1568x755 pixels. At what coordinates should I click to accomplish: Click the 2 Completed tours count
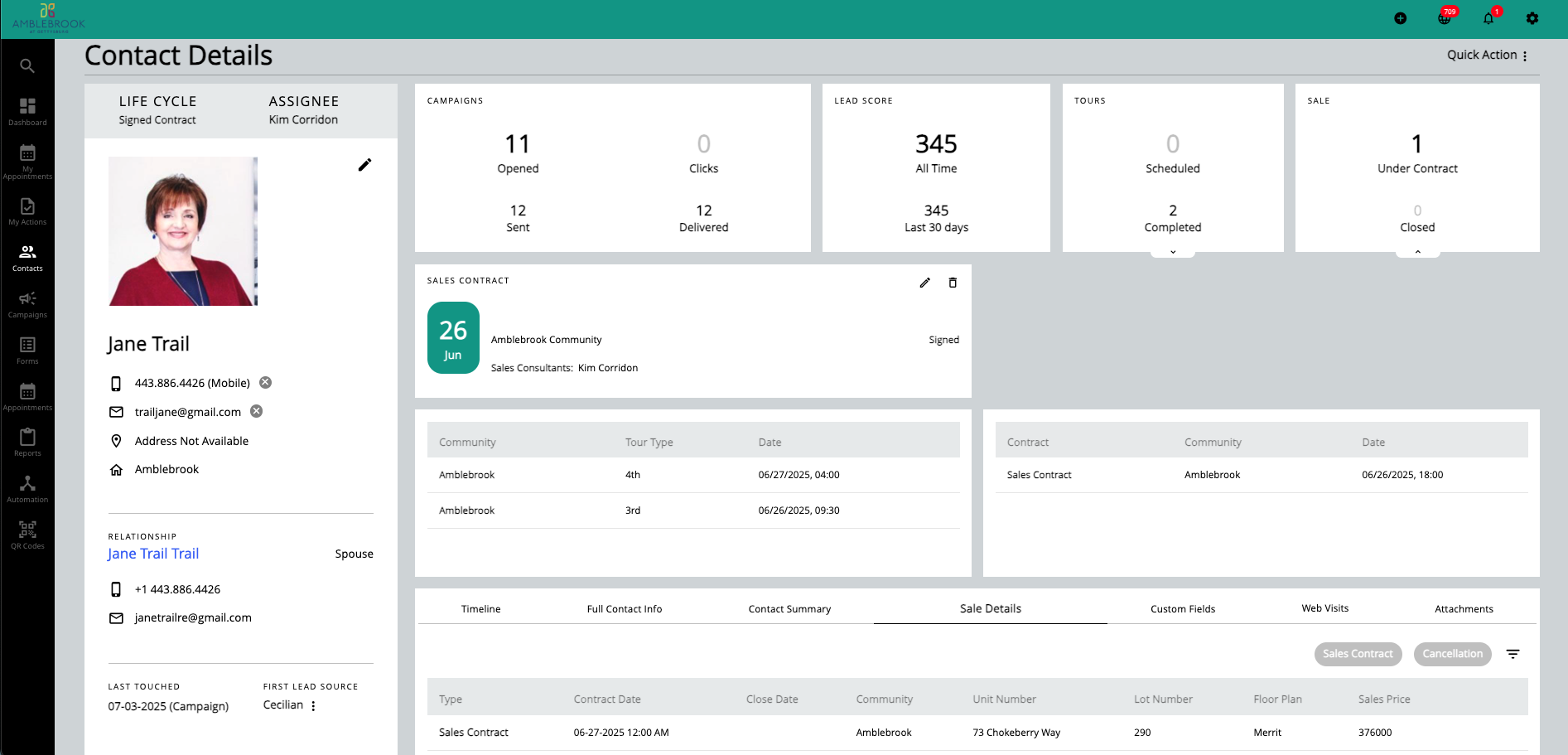point(1173,218)
